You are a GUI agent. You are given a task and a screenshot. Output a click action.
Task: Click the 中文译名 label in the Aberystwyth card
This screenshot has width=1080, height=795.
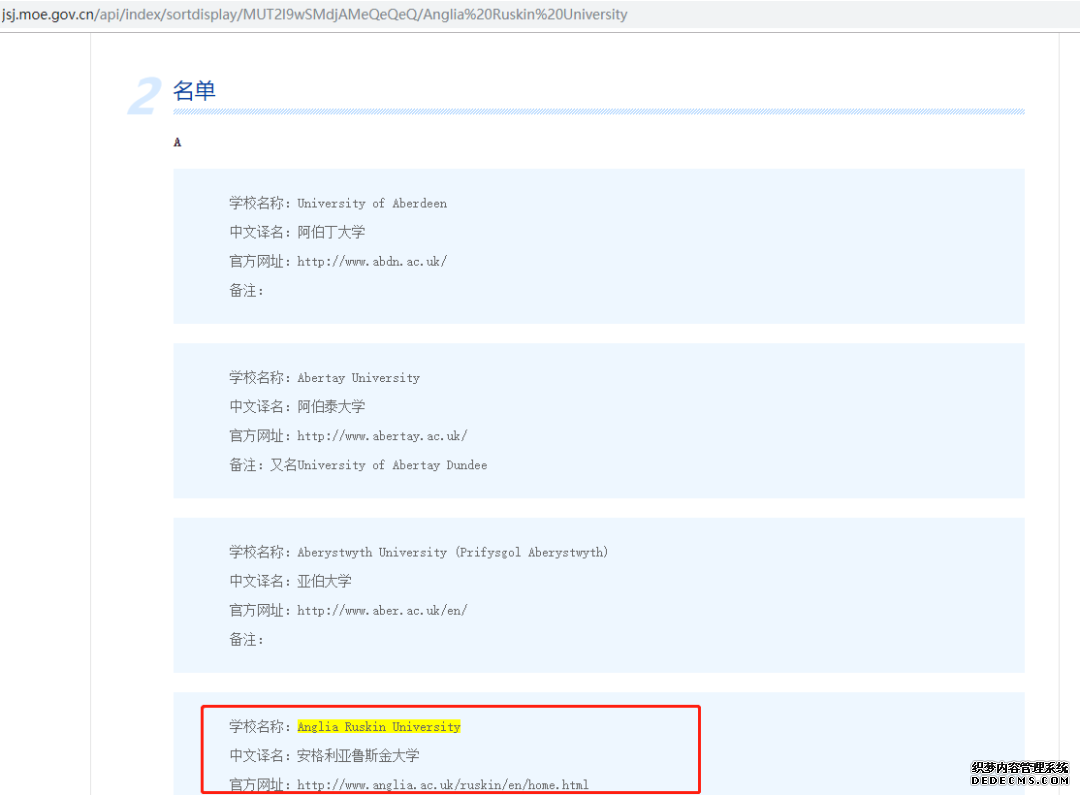point(260,581)
